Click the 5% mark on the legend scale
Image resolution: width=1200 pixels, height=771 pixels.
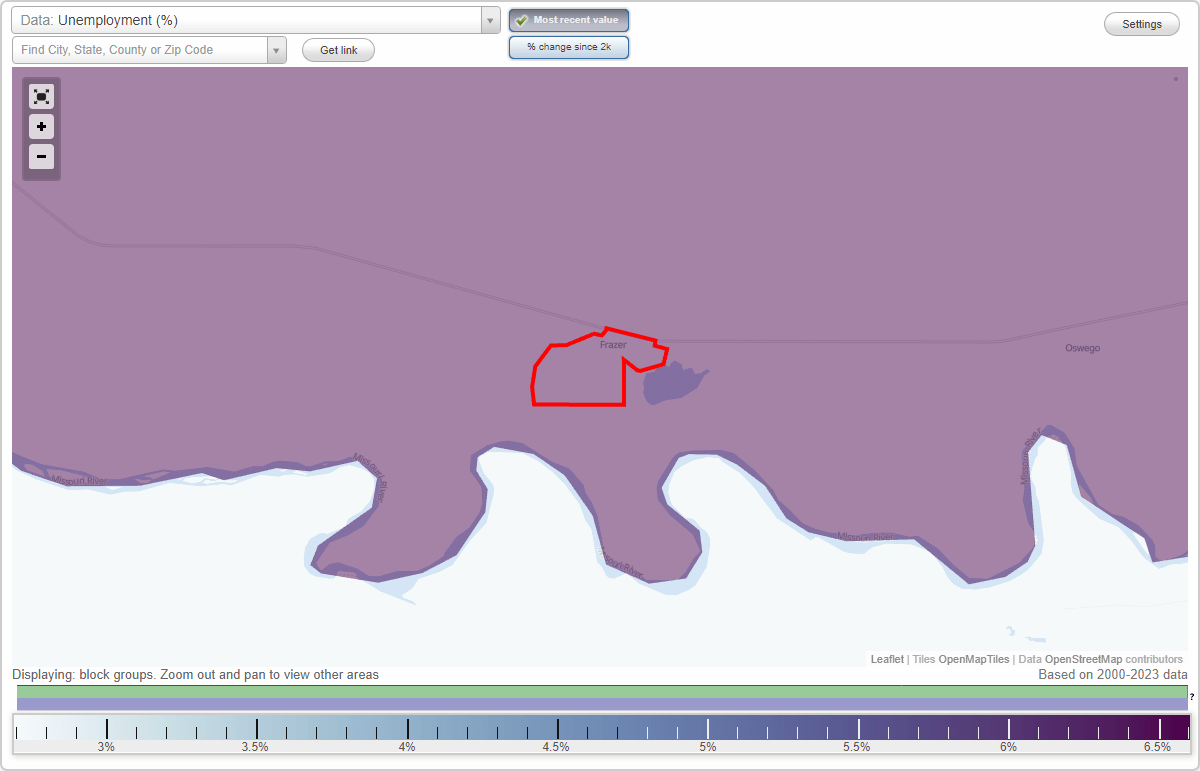pyautogui.click(x=708, y=746)
